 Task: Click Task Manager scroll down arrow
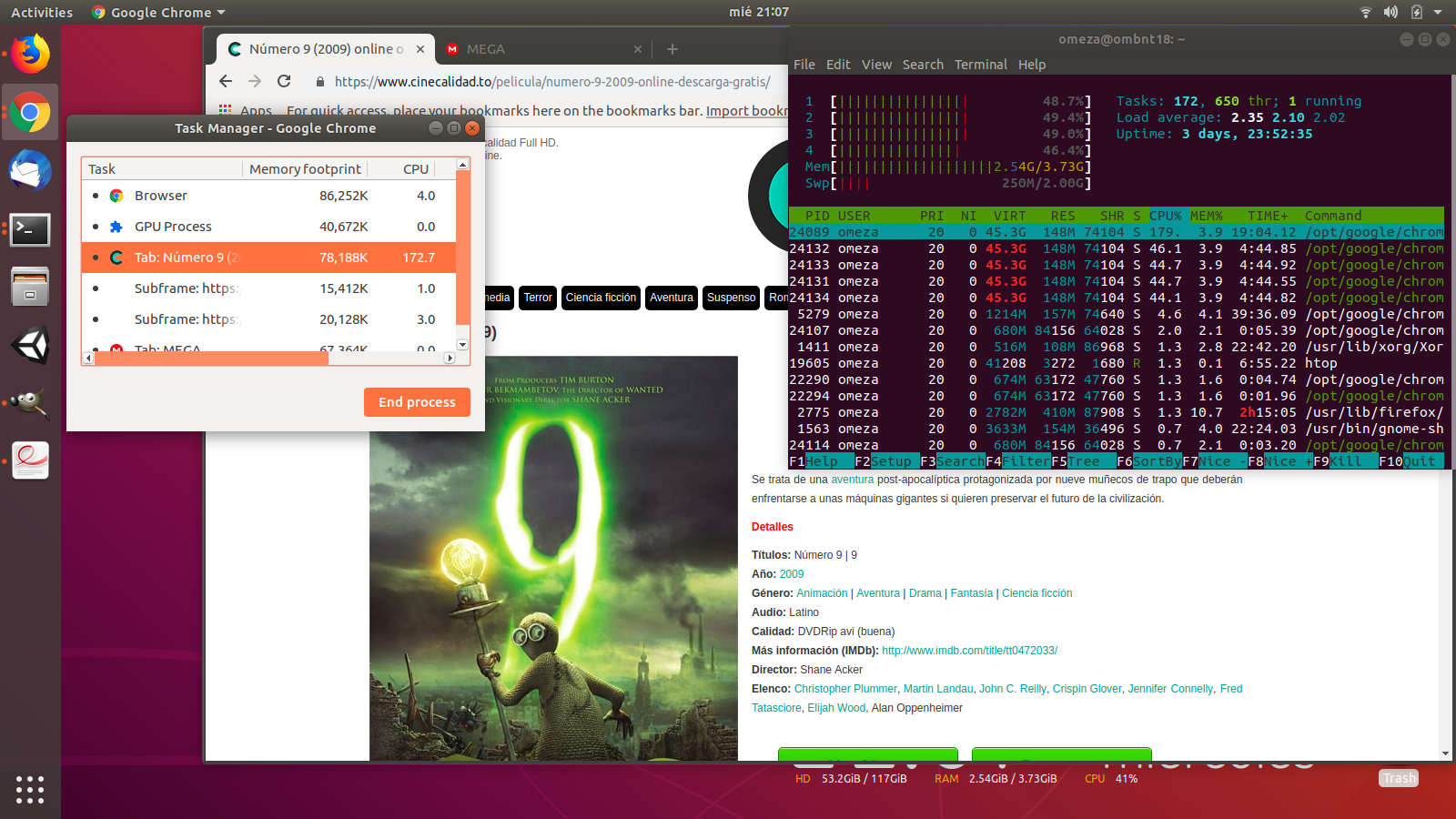[462, 345]
